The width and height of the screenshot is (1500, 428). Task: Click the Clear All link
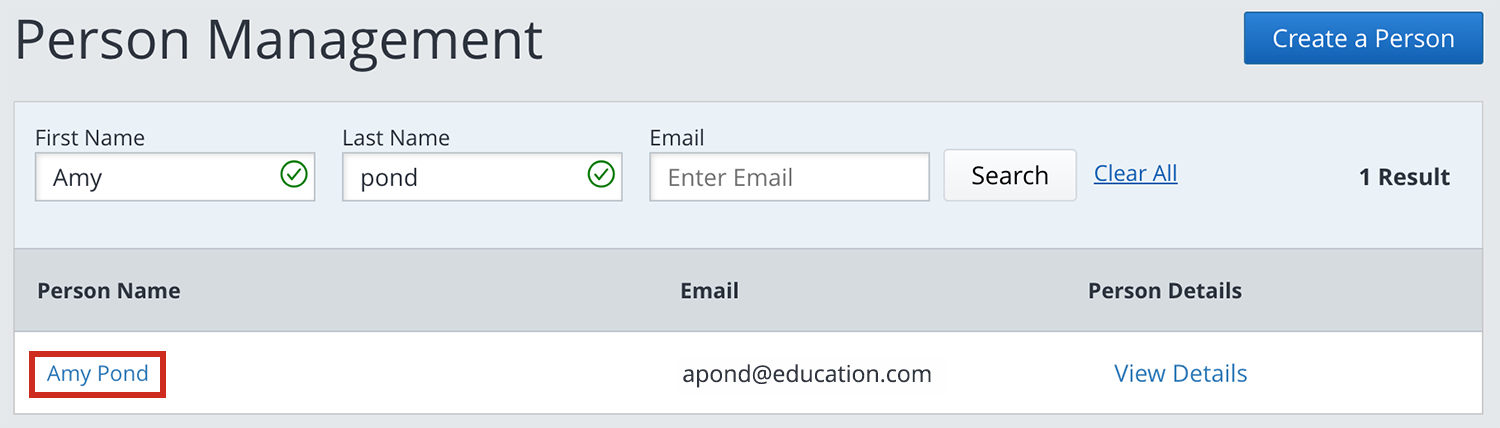1135,174
